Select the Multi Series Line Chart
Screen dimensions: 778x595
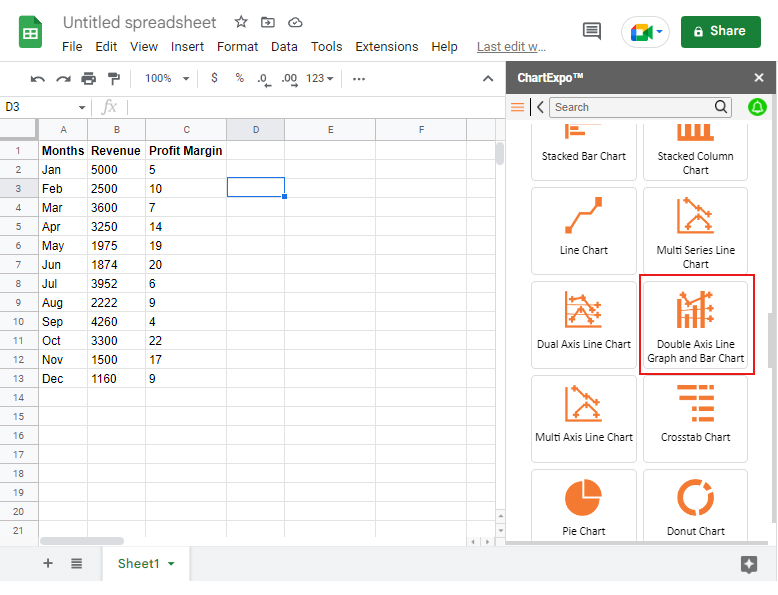click(x=695, y=231)
